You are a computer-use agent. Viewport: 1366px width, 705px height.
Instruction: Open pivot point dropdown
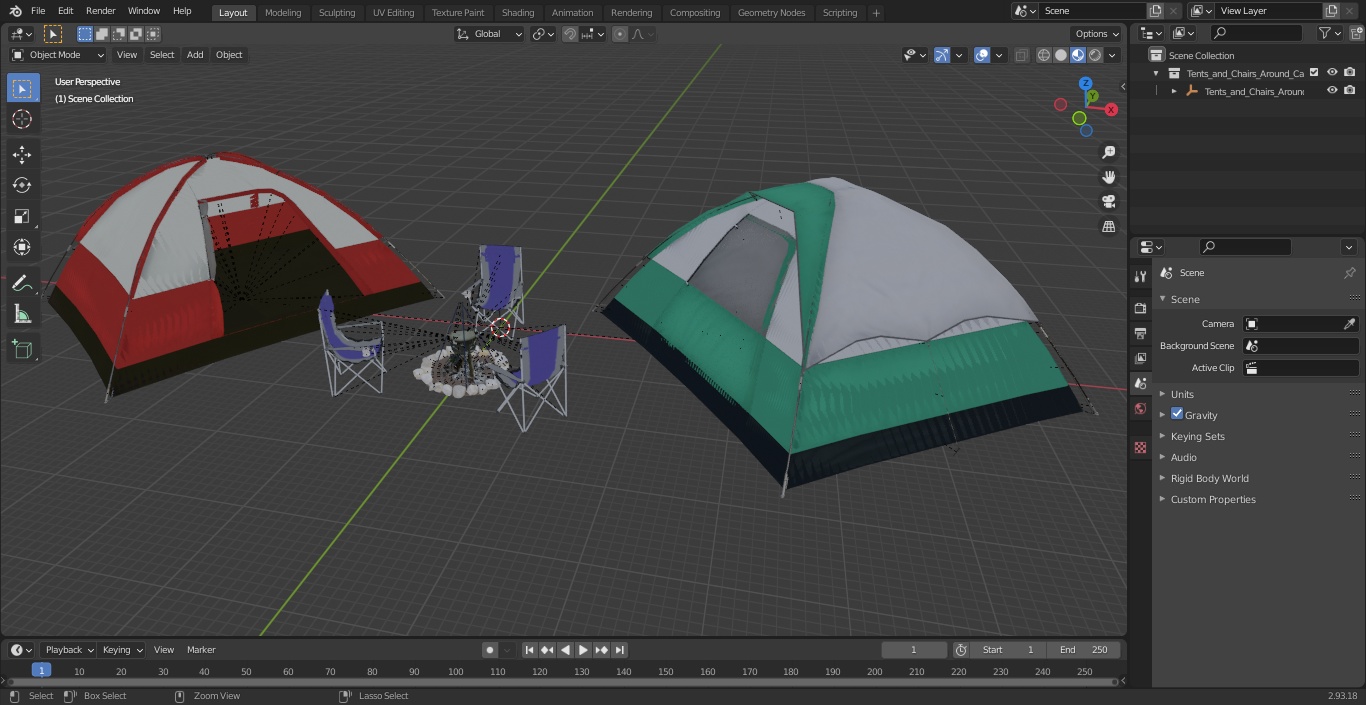[543, 34]
